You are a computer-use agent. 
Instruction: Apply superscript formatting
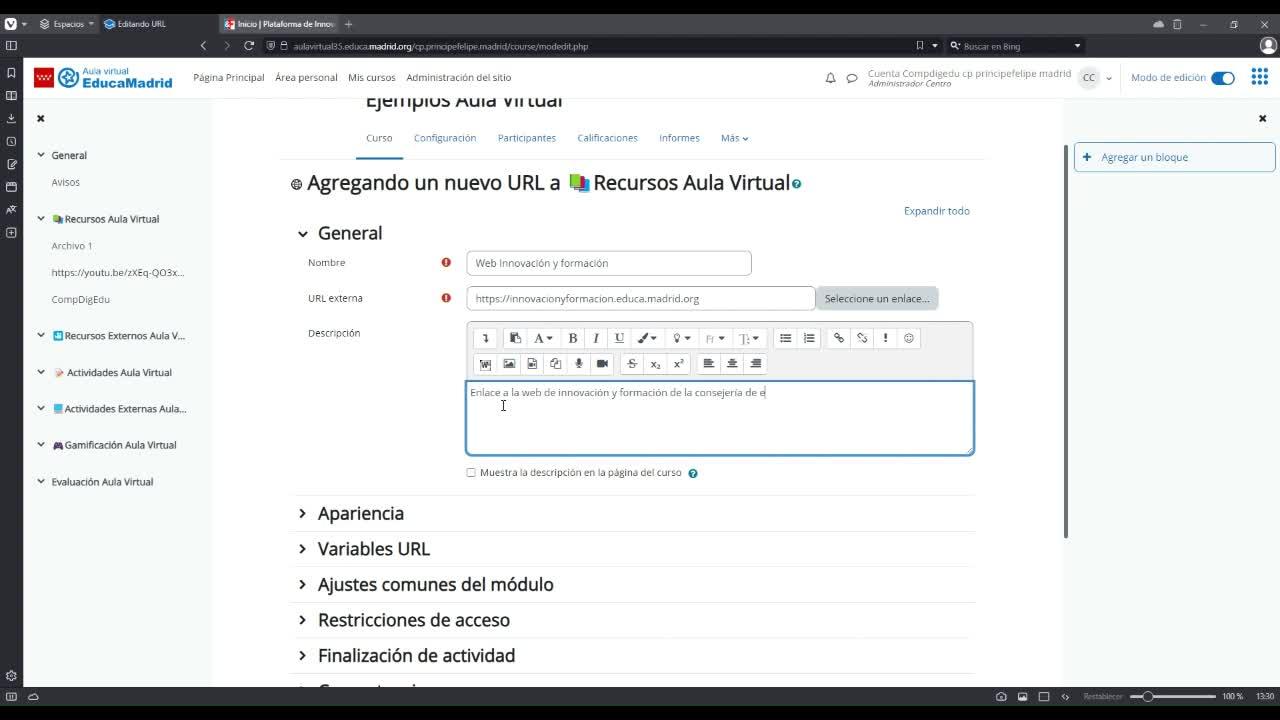pyautogui.click(x=678, y=364)
